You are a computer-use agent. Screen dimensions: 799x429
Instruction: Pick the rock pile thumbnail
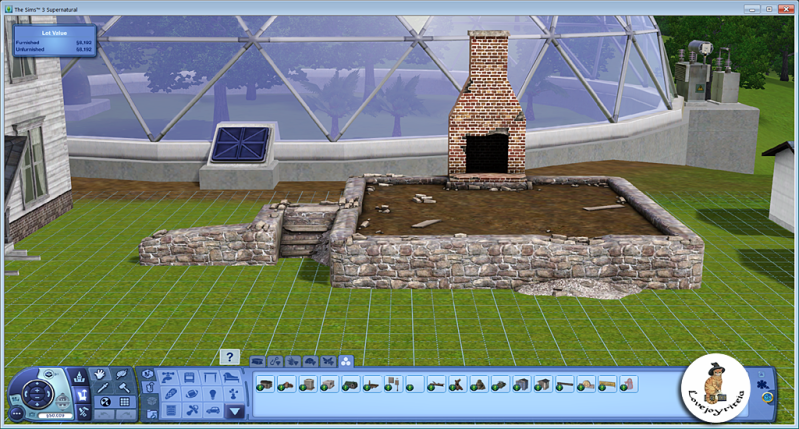pyautogui.click(x=479, y=385)
